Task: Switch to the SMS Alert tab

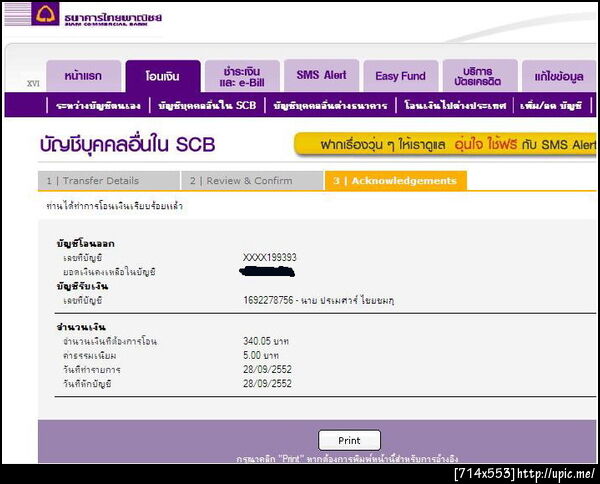Action: pos(321,75)
